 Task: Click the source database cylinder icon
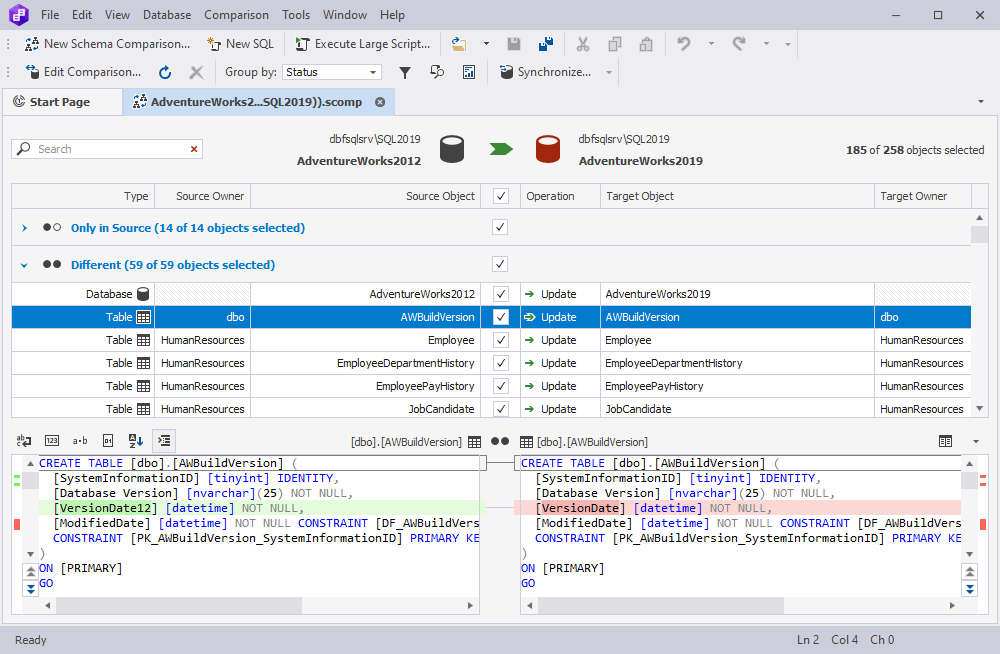click(452, 149)
